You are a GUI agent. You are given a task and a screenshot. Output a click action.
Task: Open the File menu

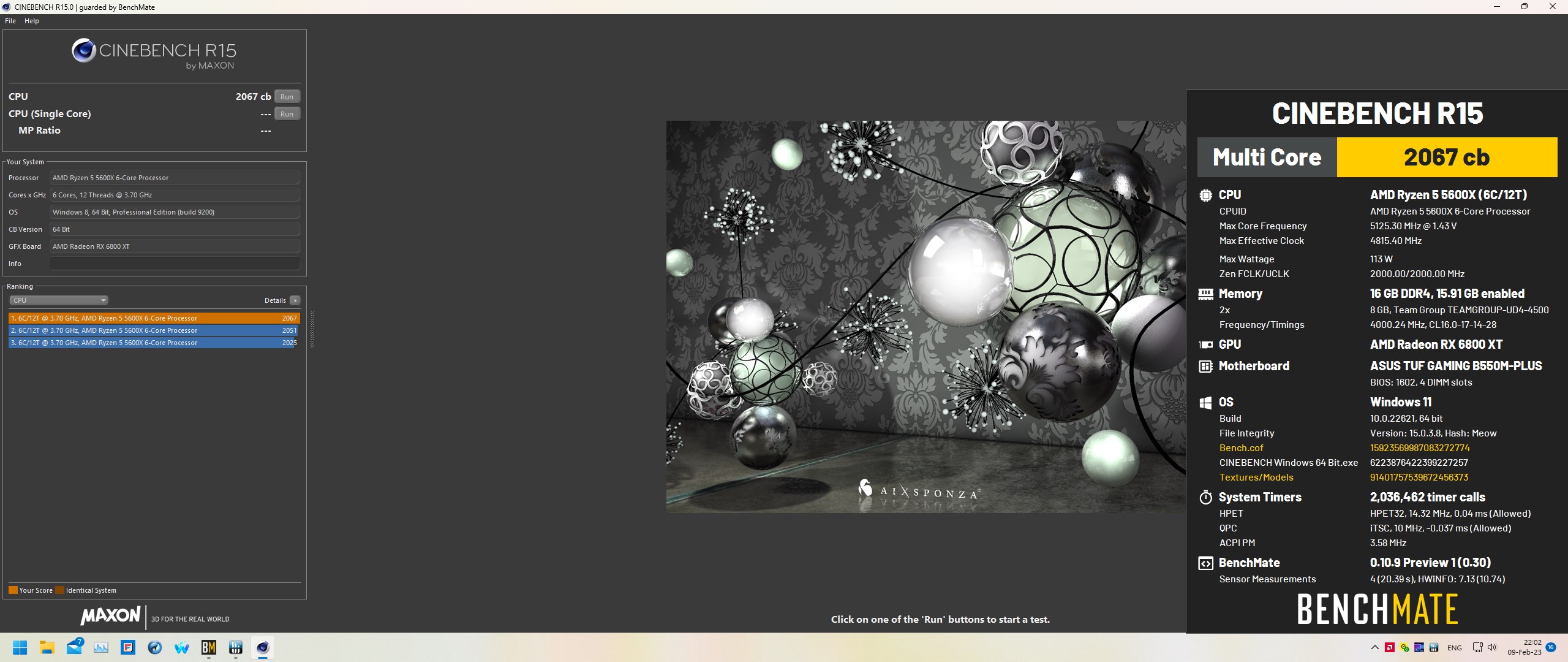10,21
